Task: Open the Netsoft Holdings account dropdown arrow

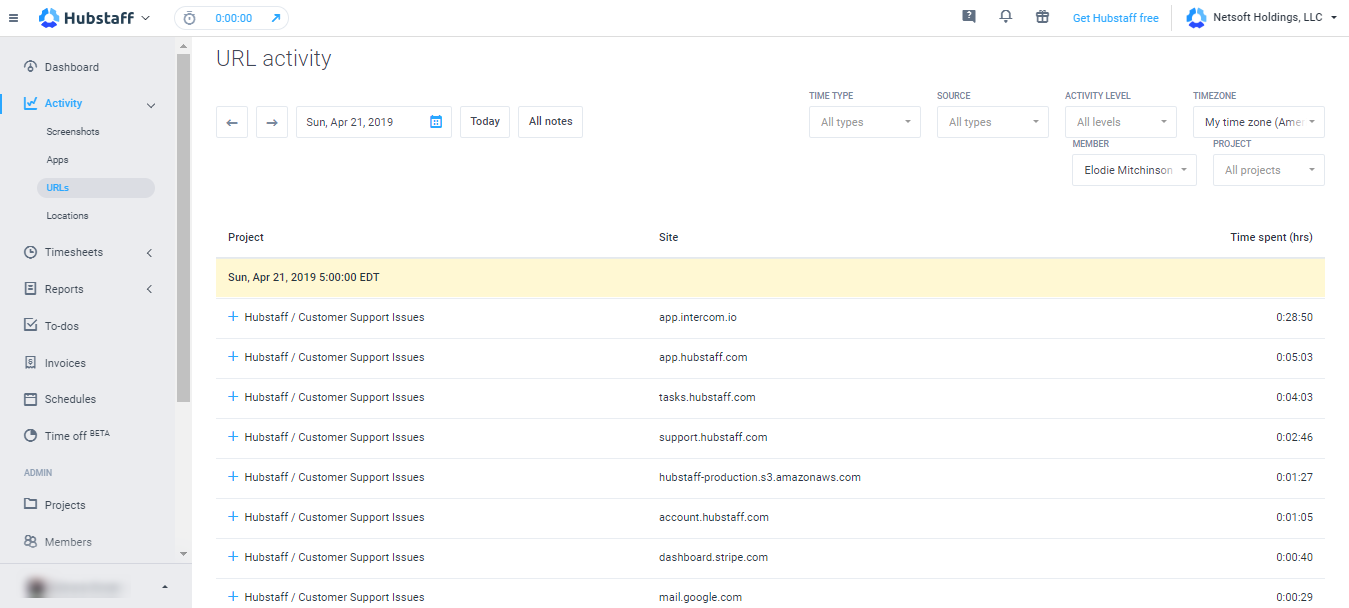Action: pyautogui.click(x=1334, y=18)
